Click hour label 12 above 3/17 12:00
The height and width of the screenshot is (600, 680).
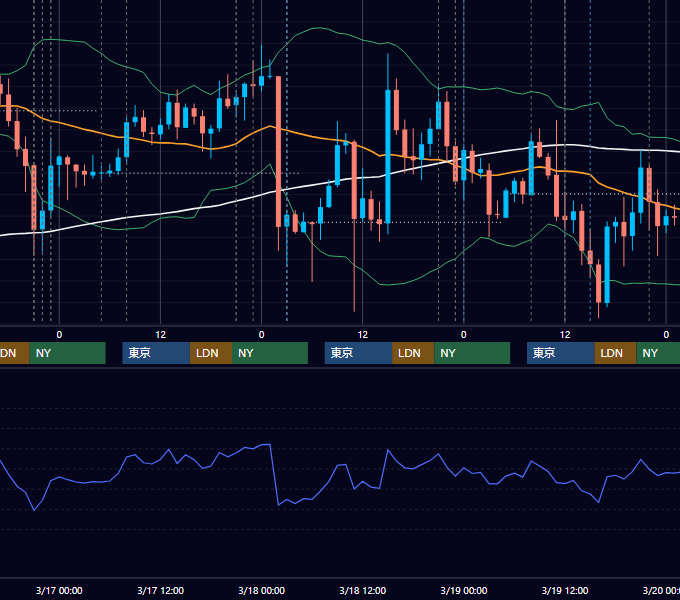point(160,335)
